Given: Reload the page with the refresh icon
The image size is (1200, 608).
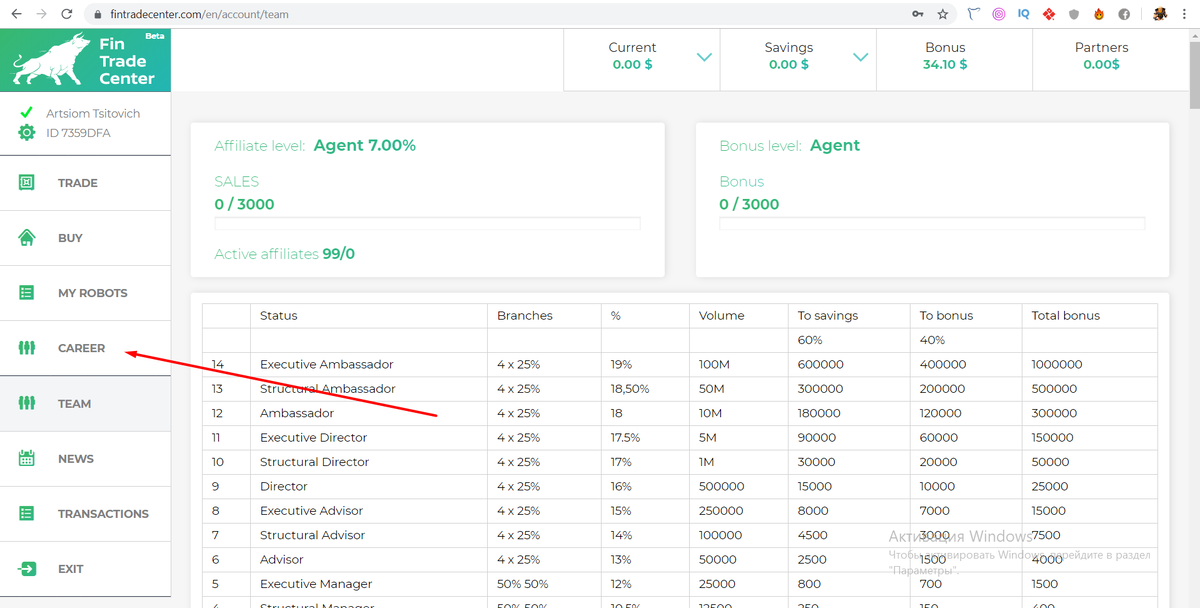Looking at the screenshot, I should point(66,14).
